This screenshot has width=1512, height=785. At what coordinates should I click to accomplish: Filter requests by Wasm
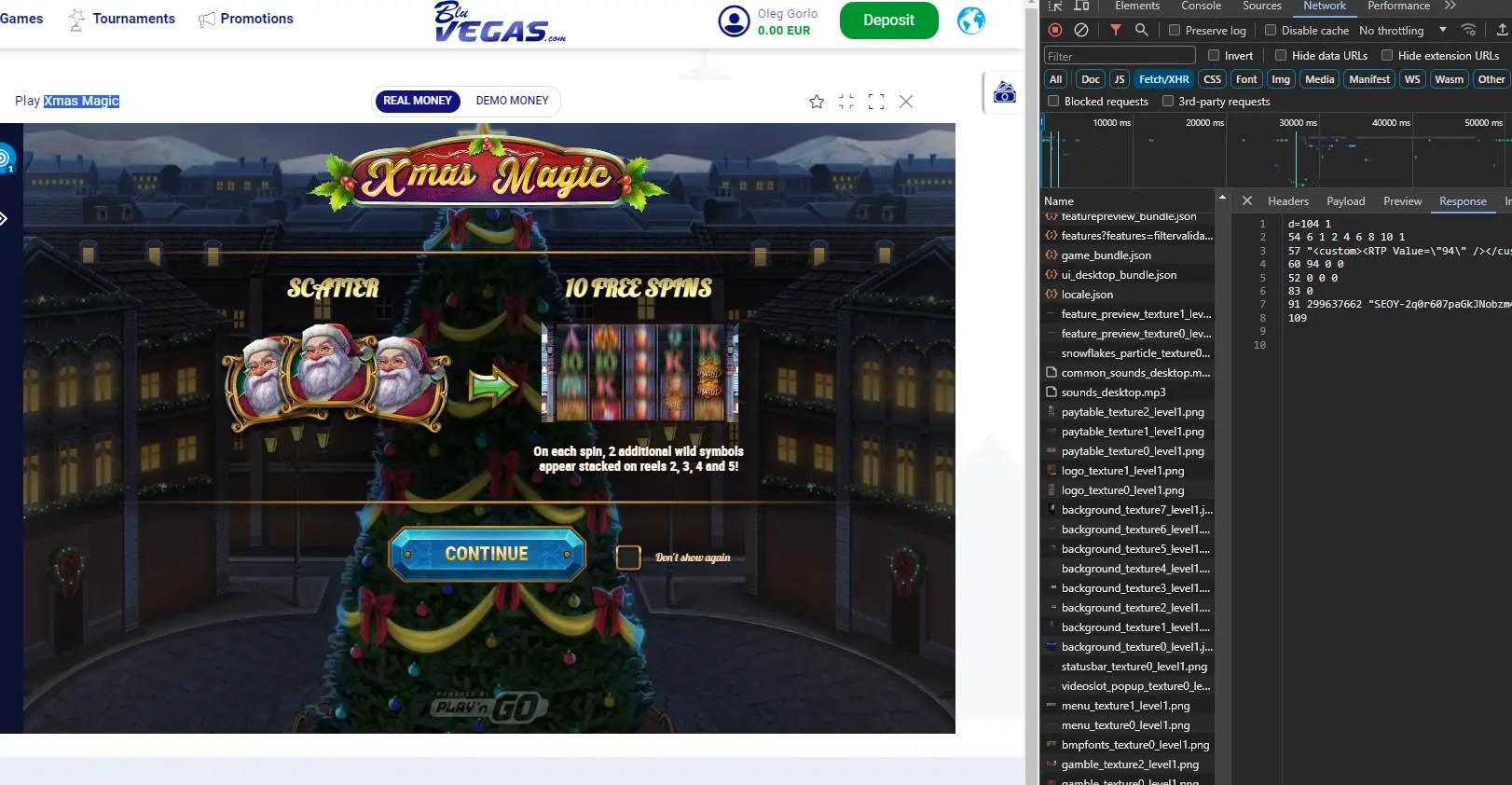tap(1449, 79)
